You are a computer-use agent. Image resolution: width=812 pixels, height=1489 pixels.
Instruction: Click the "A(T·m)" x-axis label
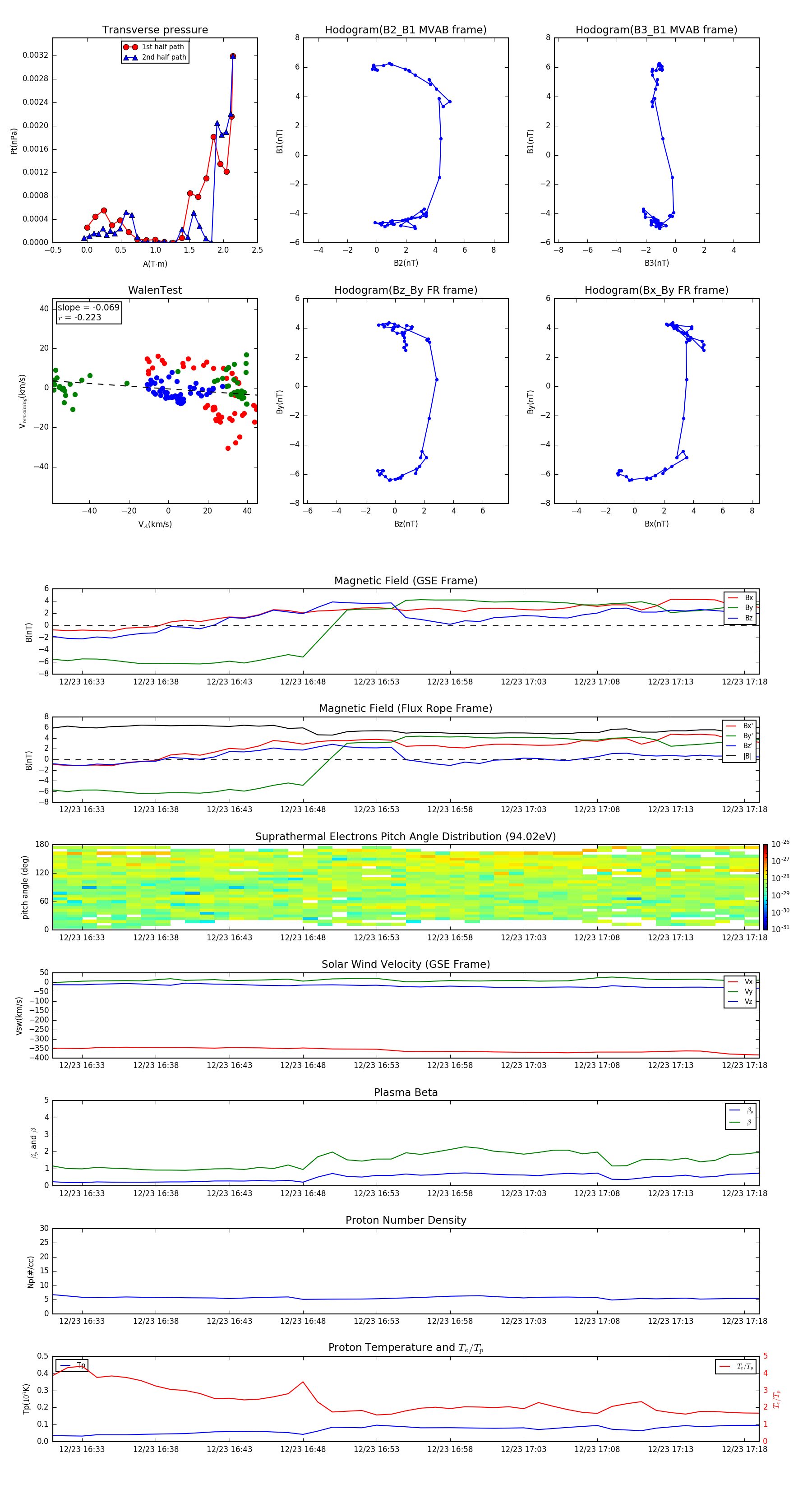[155, 264]
